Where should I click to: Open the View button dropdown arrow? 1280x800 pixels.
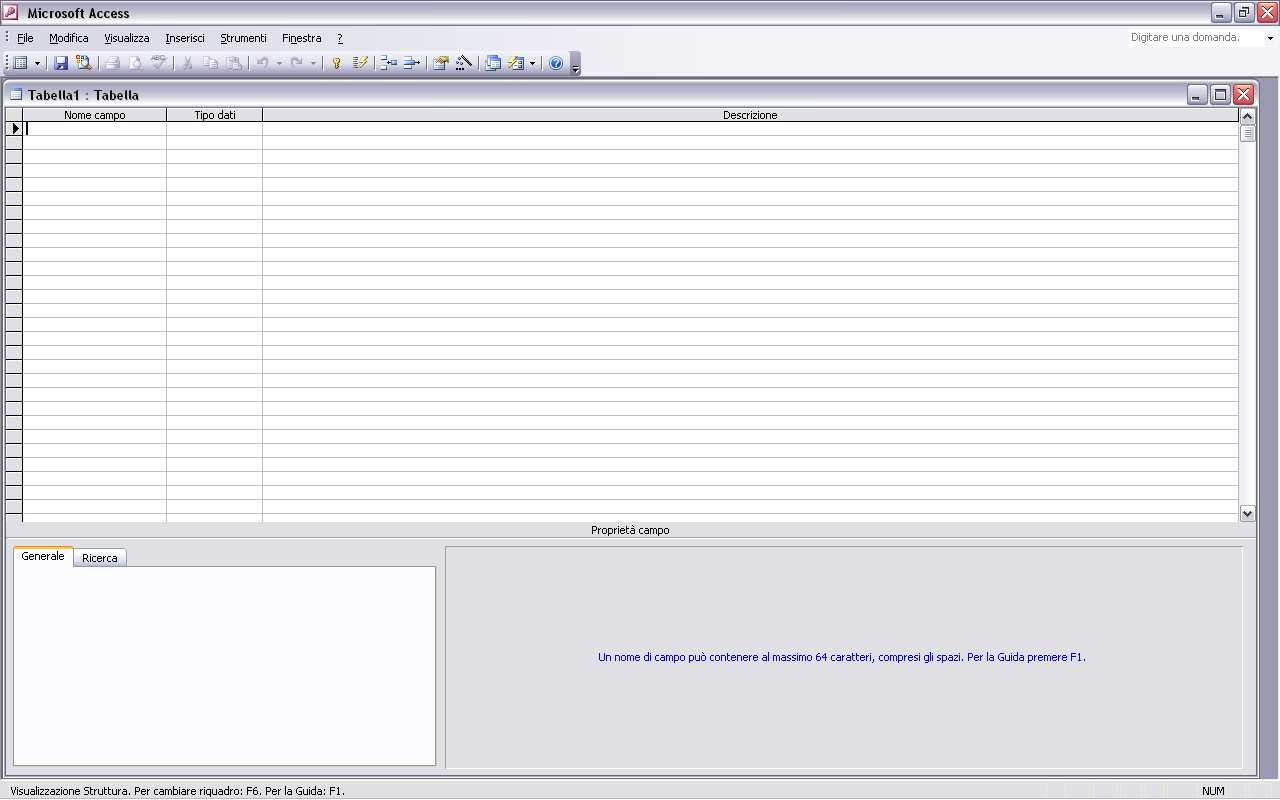[37, 63]
